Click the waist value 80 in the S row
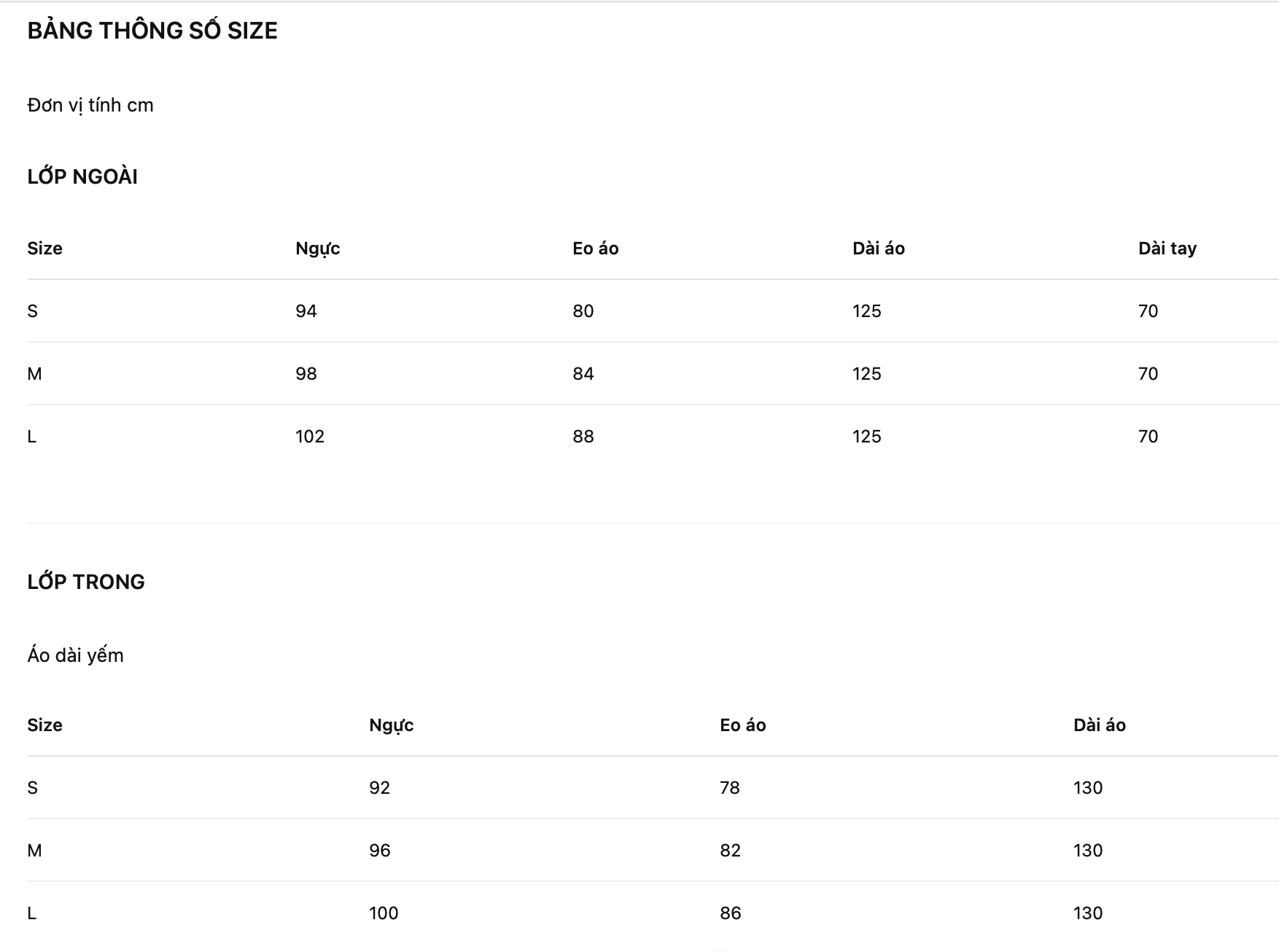 (583, 311)
